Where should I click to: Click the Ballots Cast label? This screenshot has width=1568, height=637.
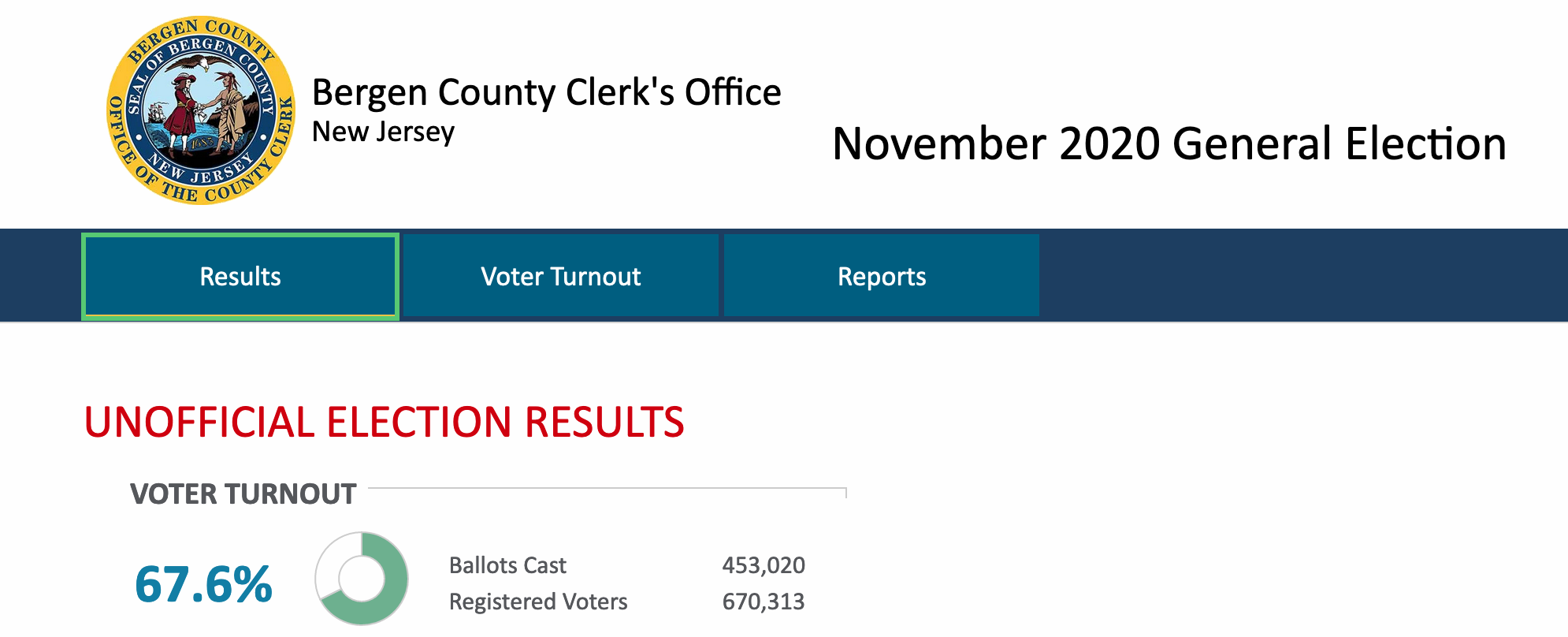point(507,565)
